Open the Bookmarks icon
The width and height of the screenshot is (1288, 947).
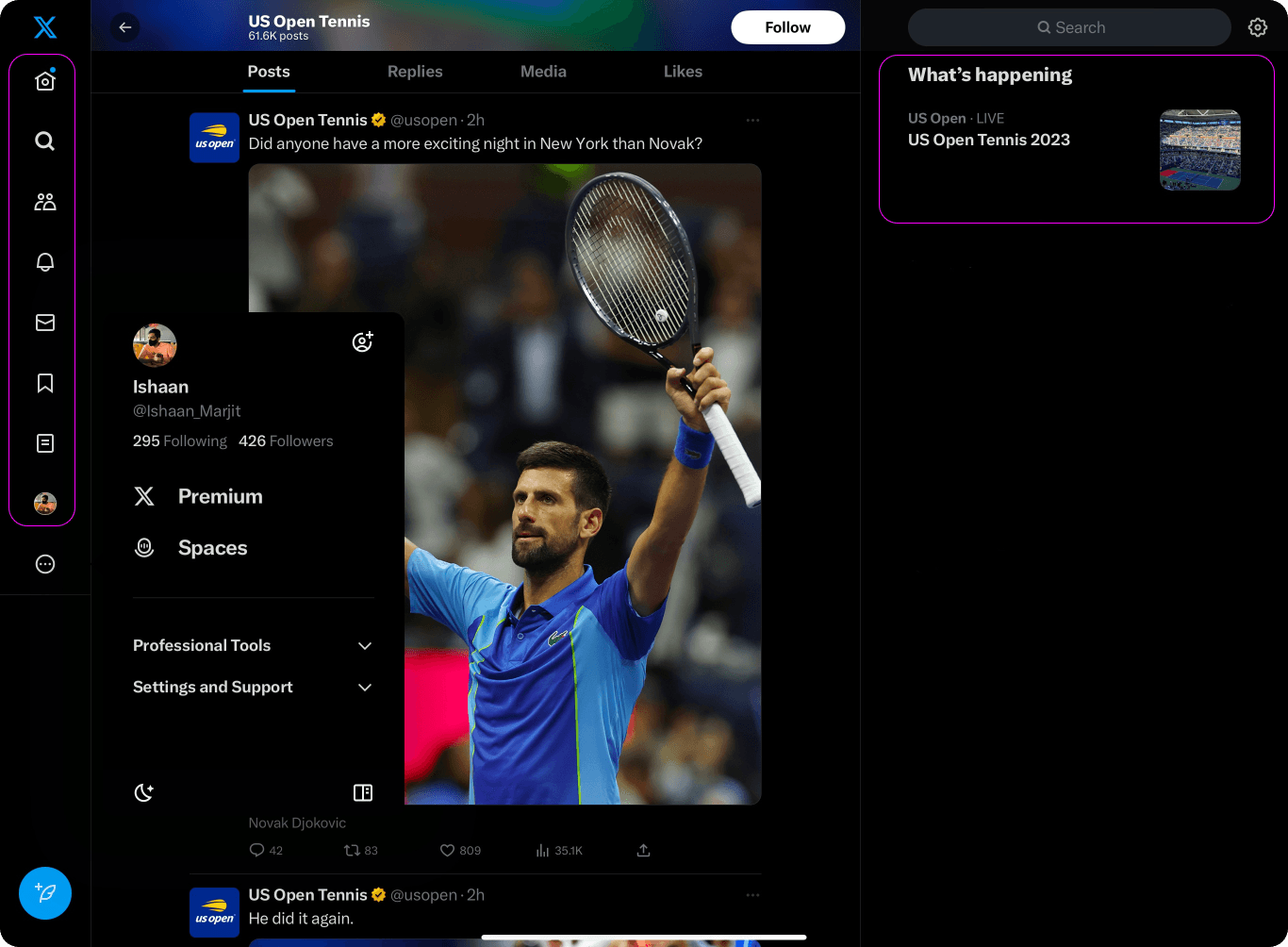(45, 383)
